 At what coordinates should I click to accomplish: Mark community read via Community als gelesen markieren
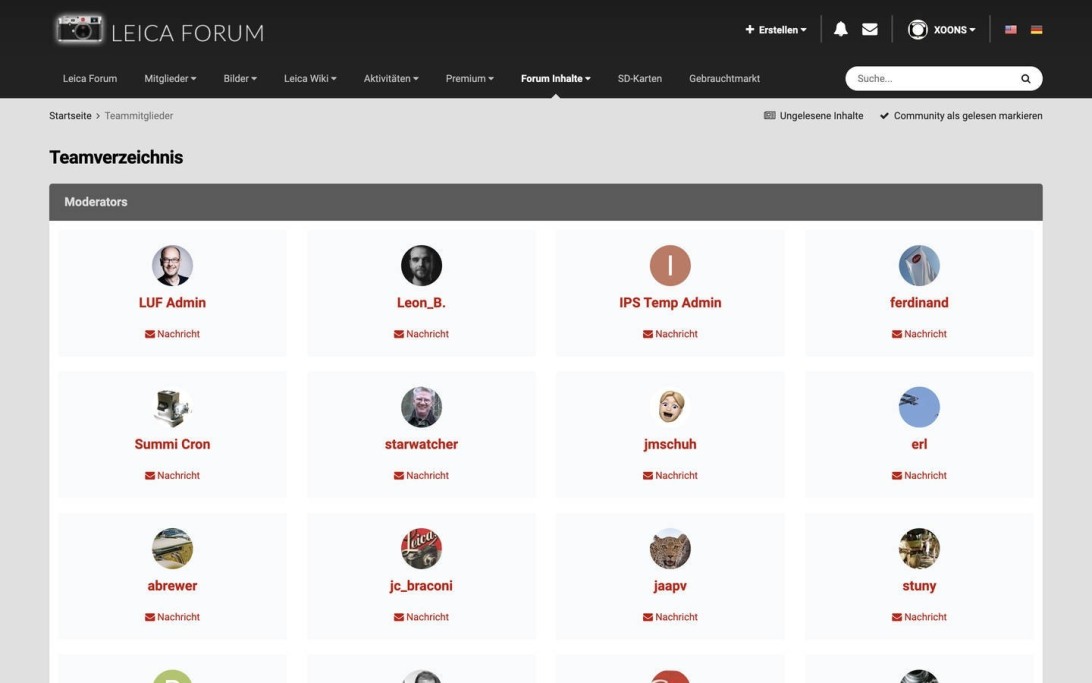pos(961,116)
